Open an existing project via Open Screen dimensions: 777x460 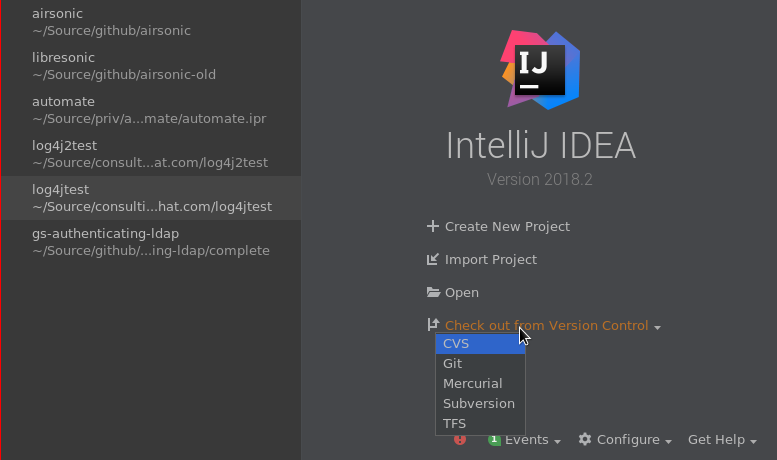(461, 292)
